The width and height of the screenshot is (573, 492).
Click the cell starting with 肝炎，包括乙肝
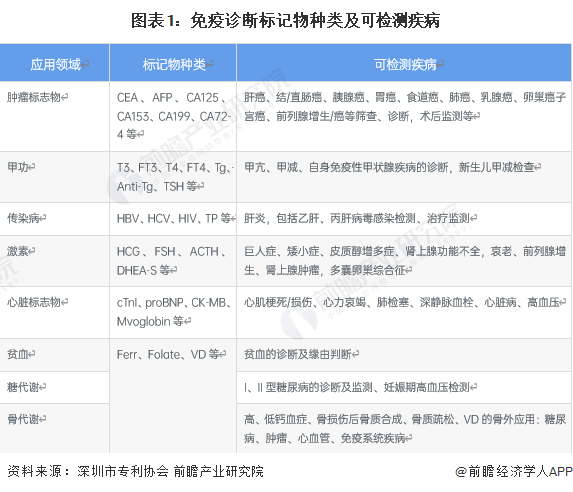[x=404, y=219]
